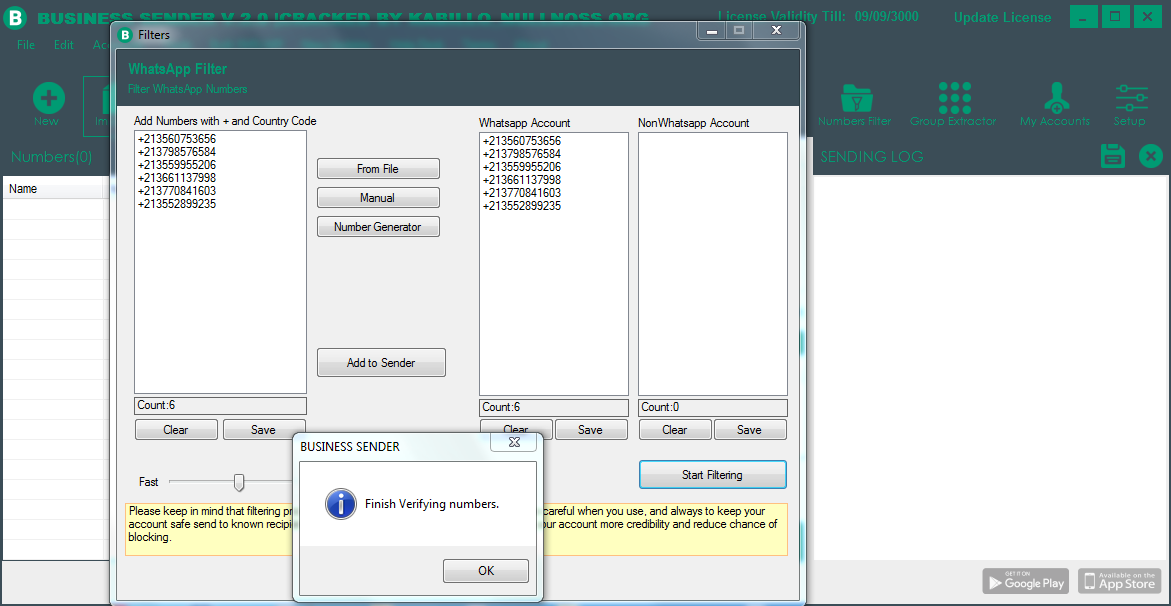The width and height of the screenshot is (1171, 606).
Task: Close the Filters dialog window
Action: click(x=776, y=31)
